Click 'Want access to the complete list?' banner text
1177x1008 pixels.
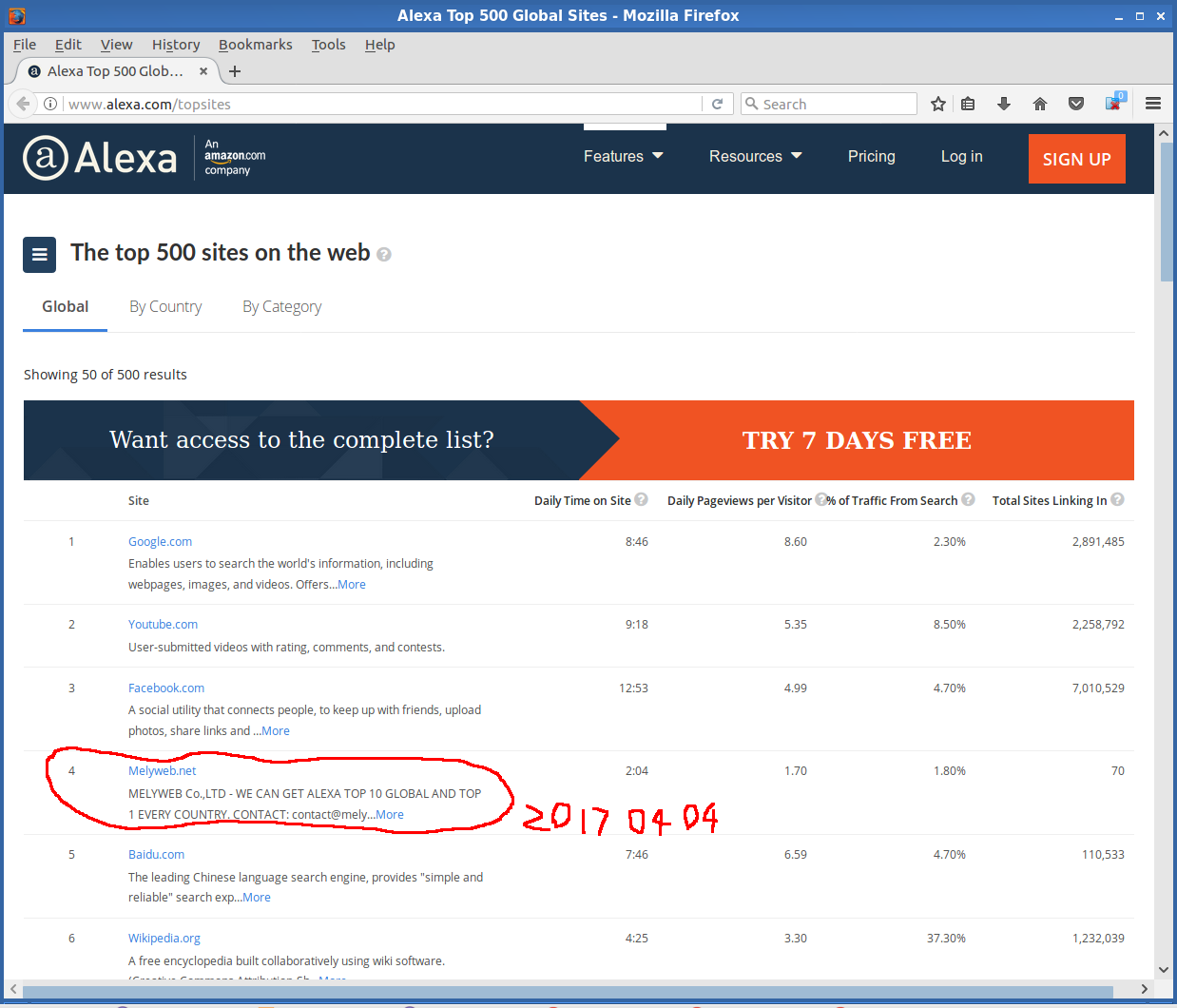(x=301, y=439)
